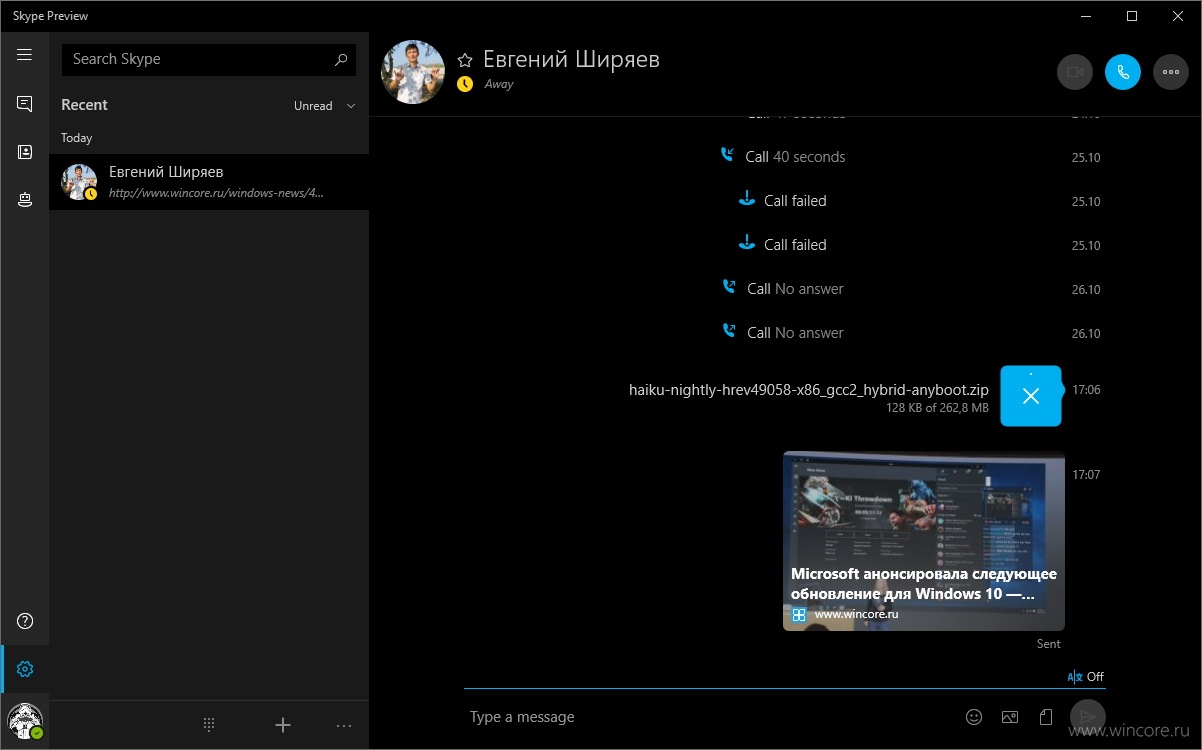Click the Microsoft анонсировала headline text

pyautogui.click(x=924, y=584)
